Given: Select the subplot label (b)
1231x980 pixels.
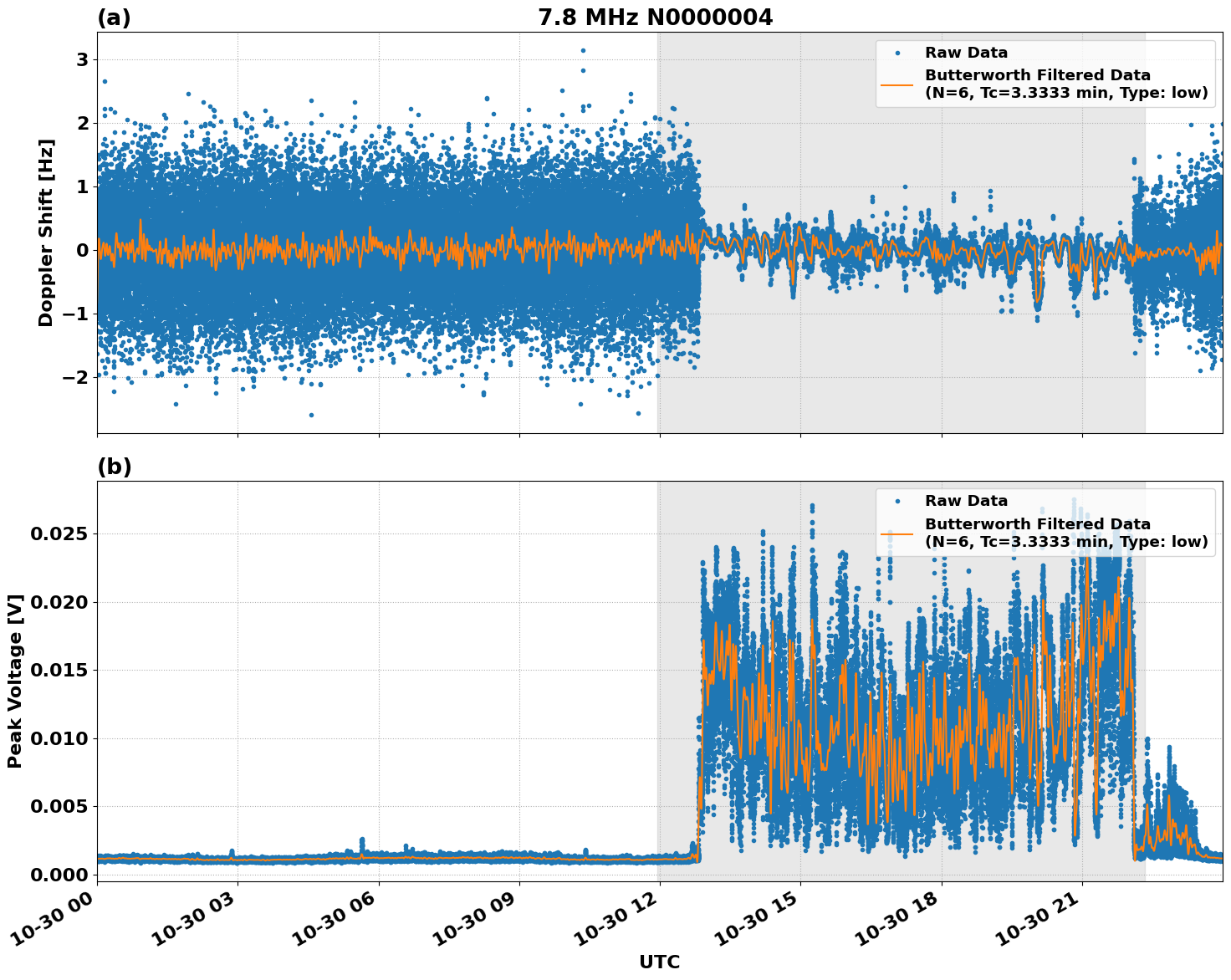Looking at the screenshot, I should click(x=115, y=466).
